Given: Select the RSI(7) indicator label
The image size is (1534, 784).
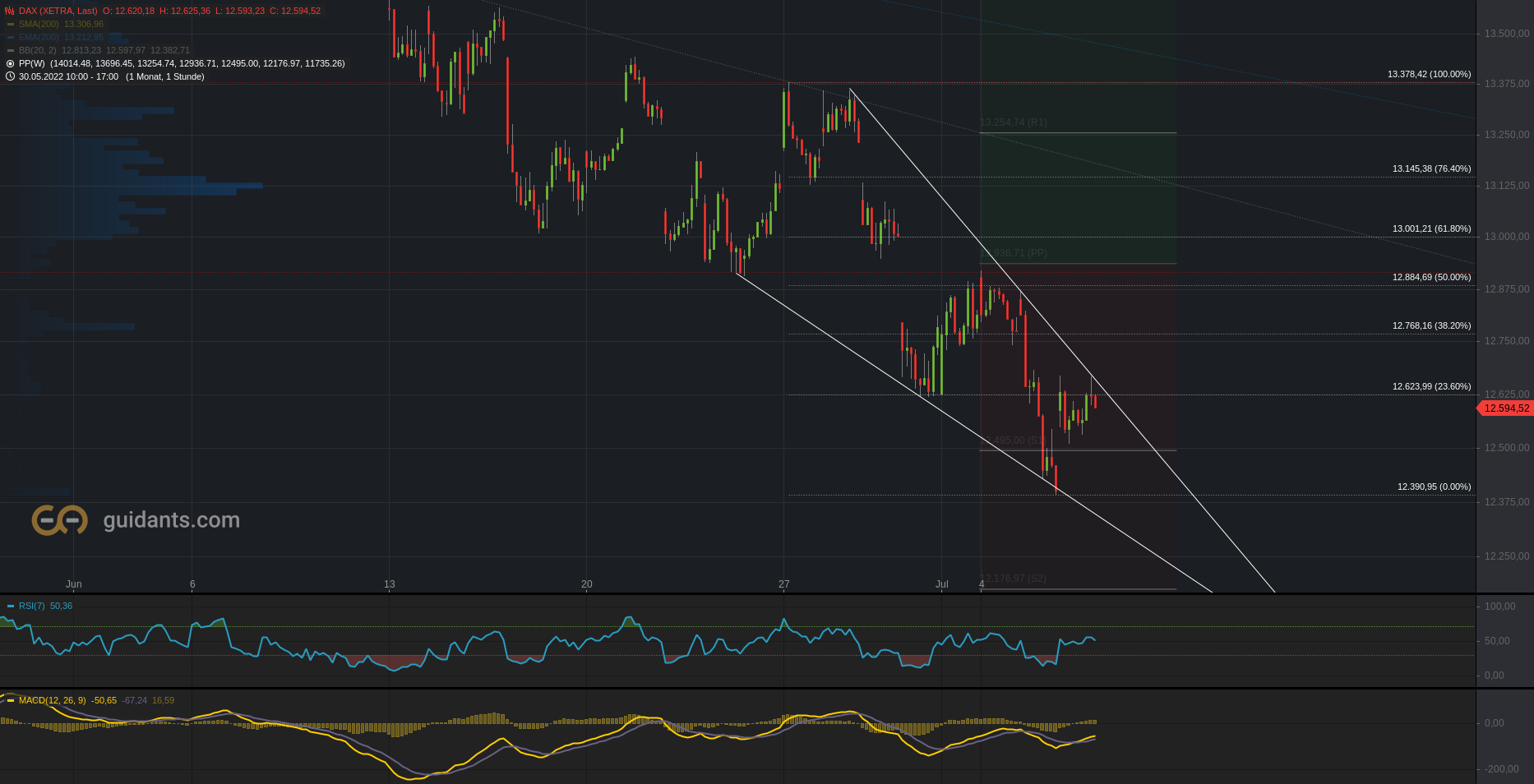Looking at the screenshot, I should (32, 606).
